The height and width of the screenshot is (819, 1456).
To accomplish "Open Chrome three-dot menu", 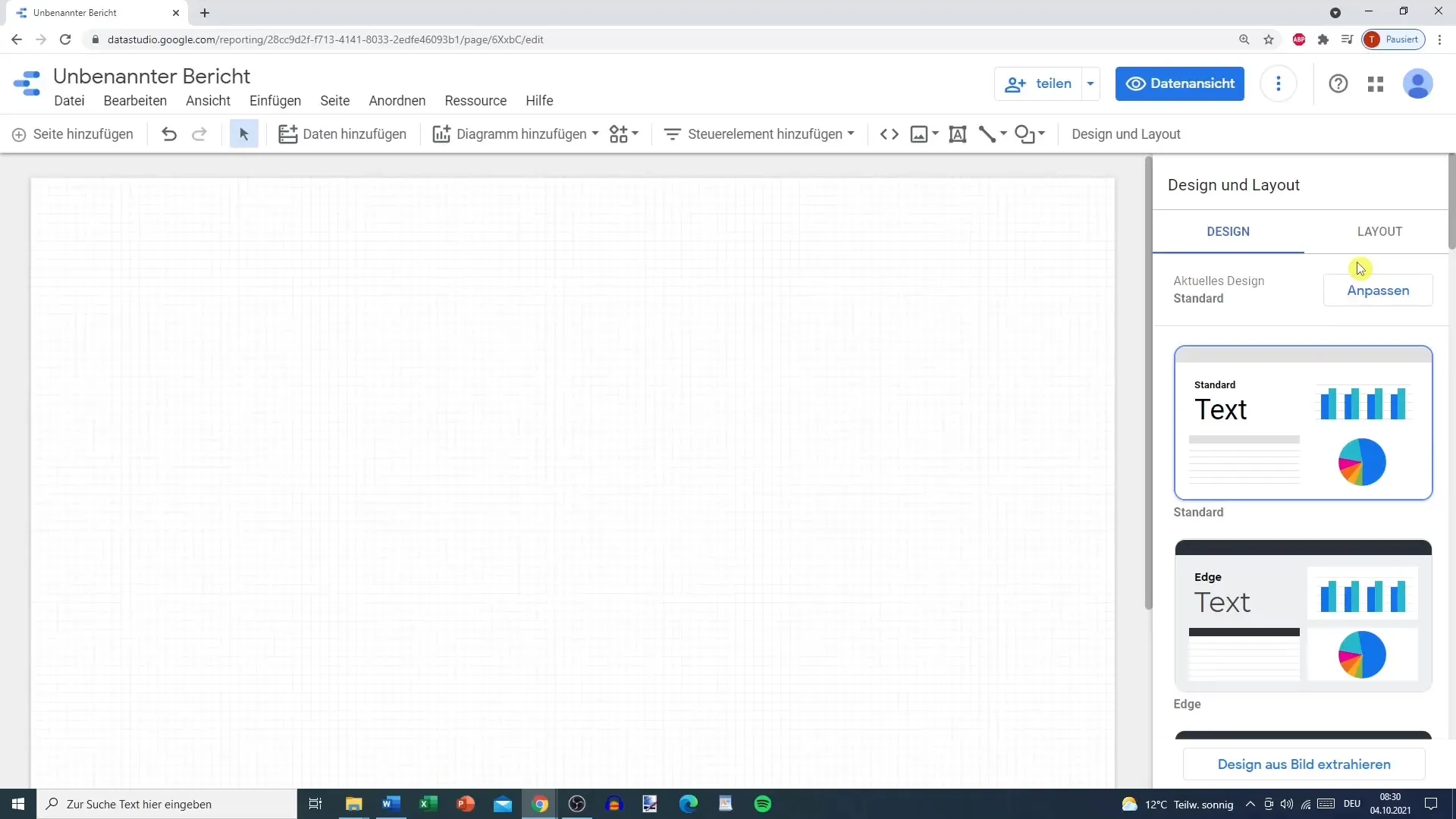I will click(1440, 39).
